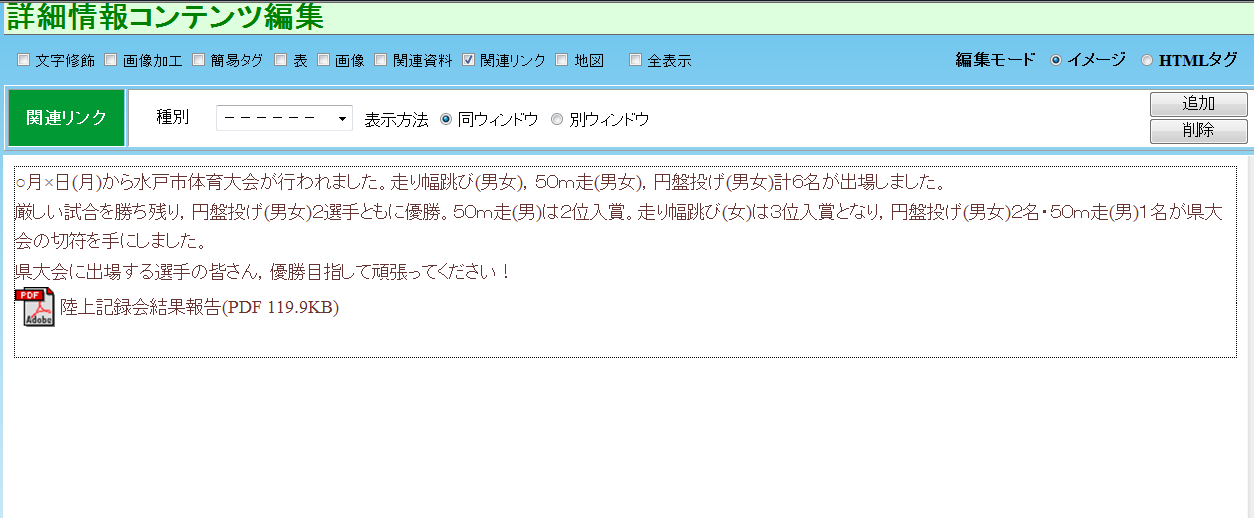Enable the 関連資料 checkbox

(x=381, y=60)
